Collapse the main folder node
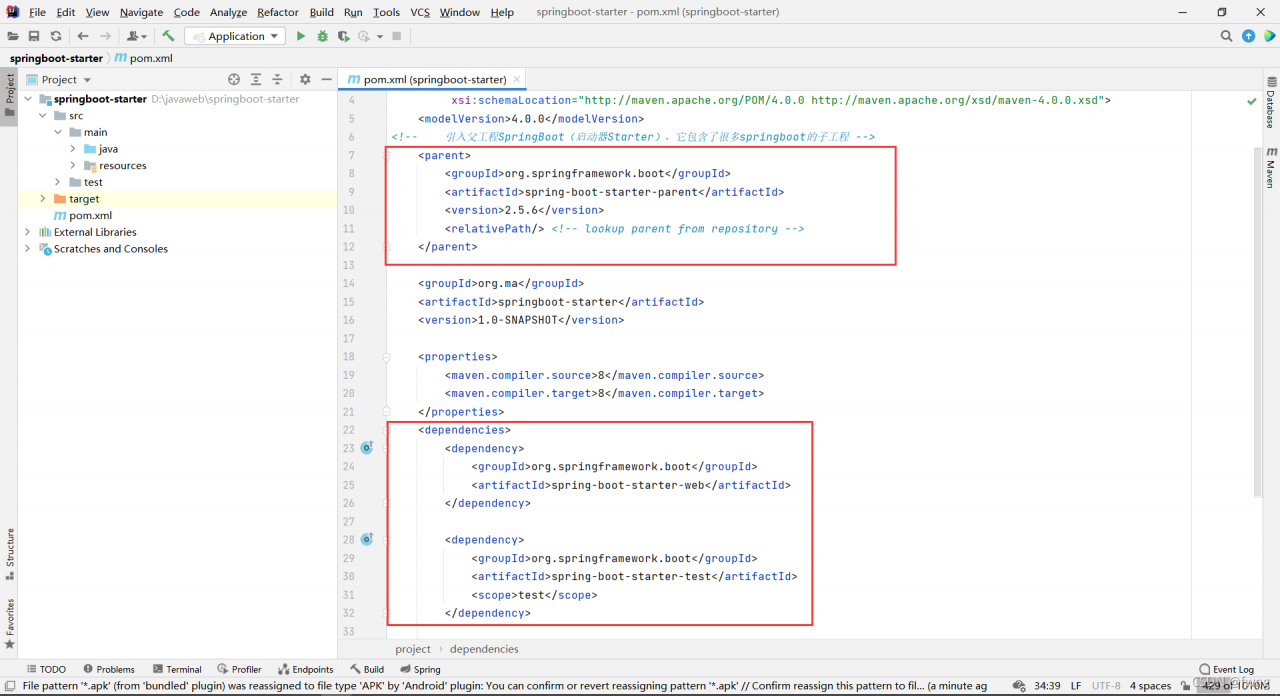 pos(58,132)
